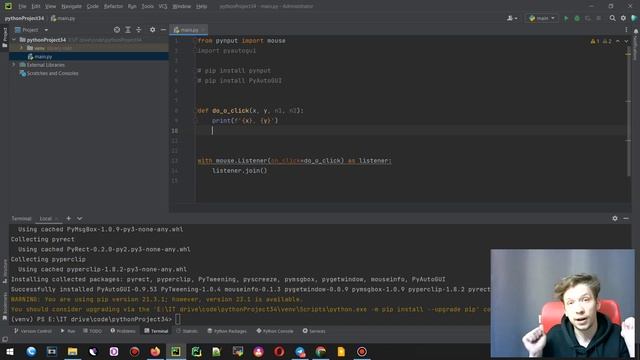
Task: Run the main configuration with green play button
Action: tap(566, 18)
